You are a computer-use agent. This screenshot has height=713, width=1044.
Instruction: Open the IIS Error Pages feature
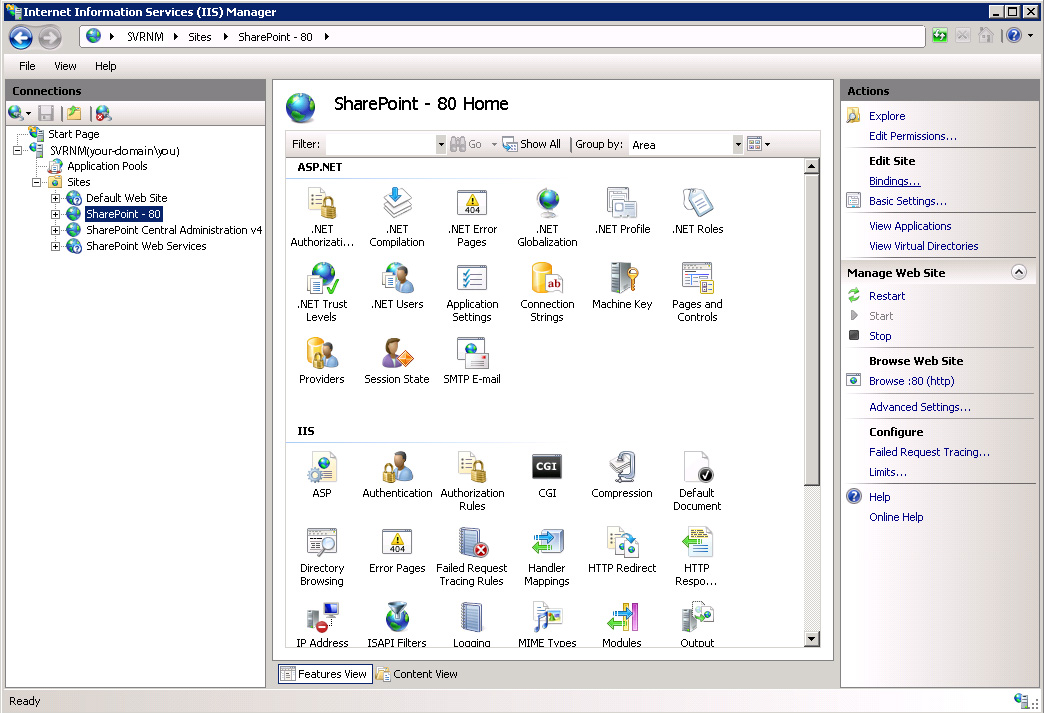point(397,551)
